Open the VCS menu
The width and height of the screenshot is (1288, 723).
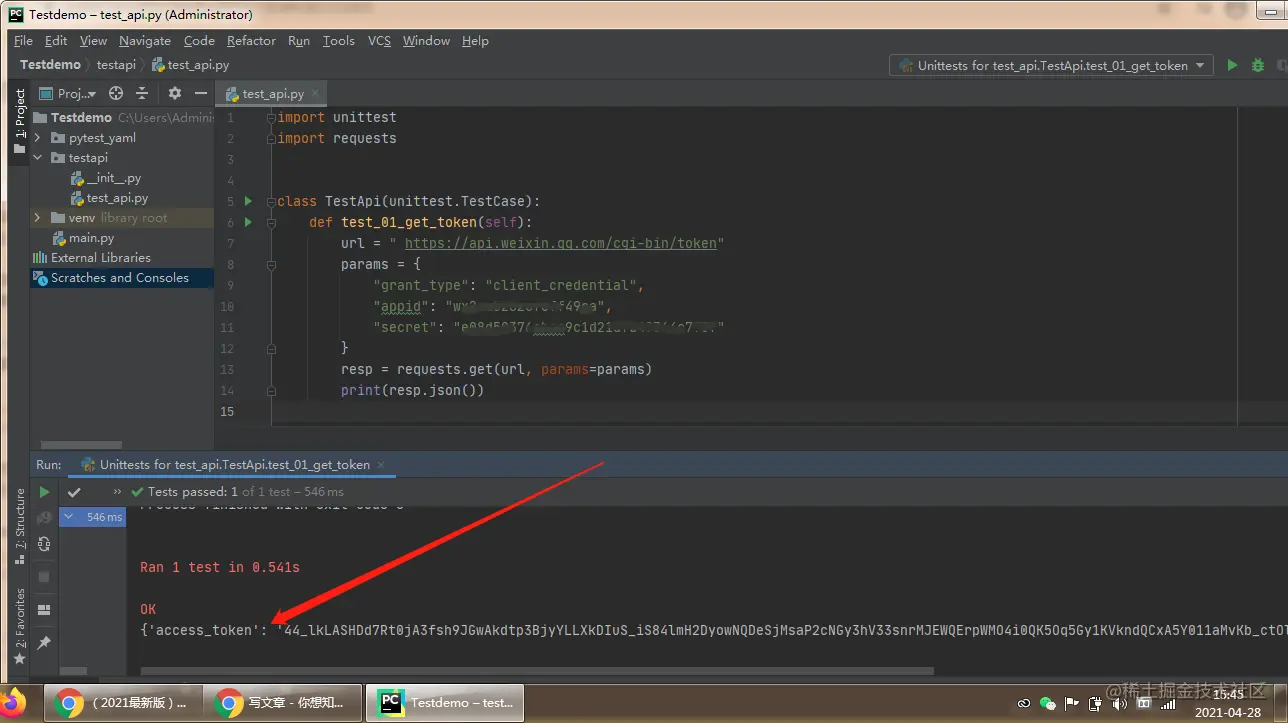point(379,41)
